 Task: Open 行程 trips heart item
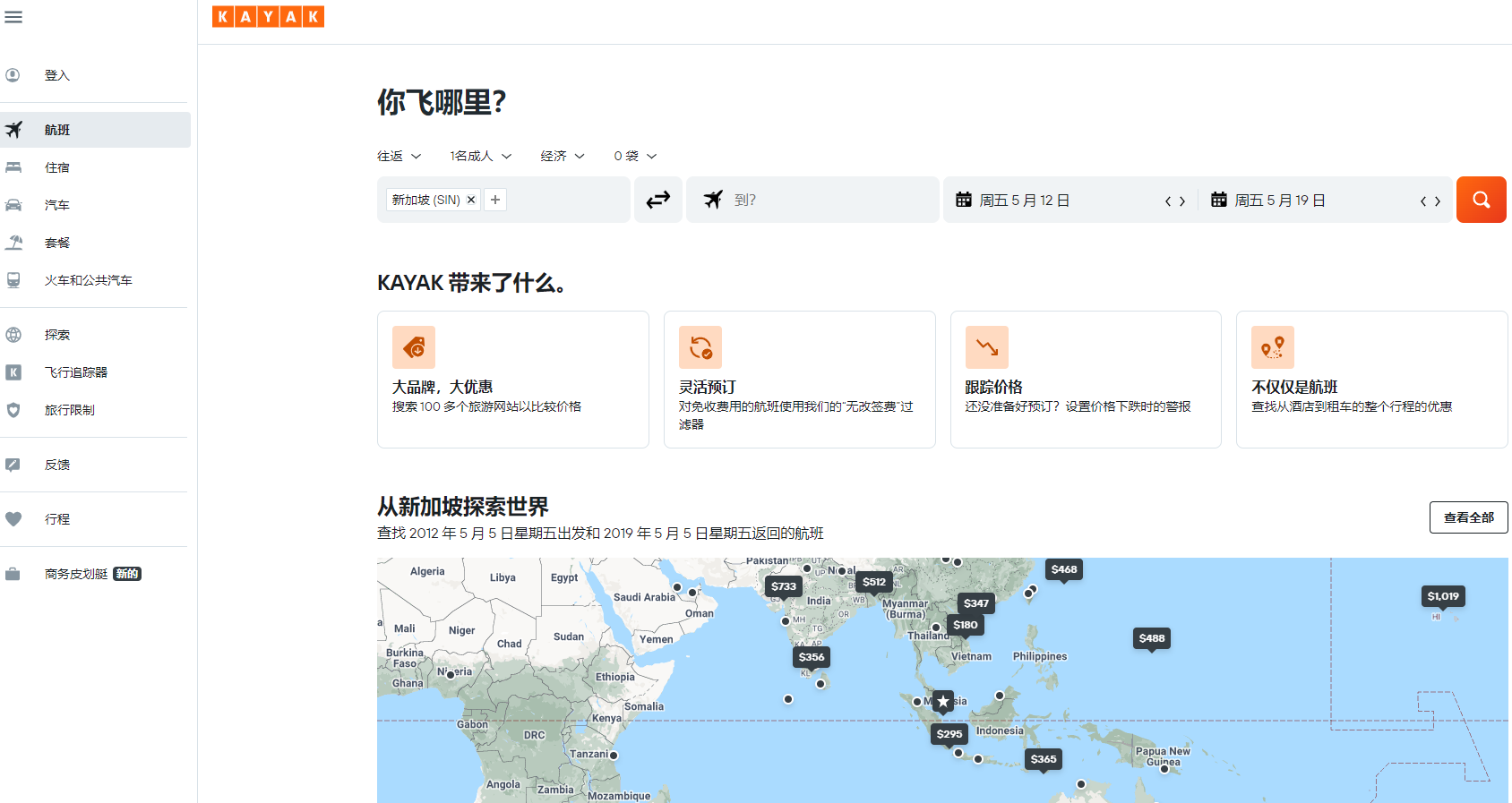(57, 519)
